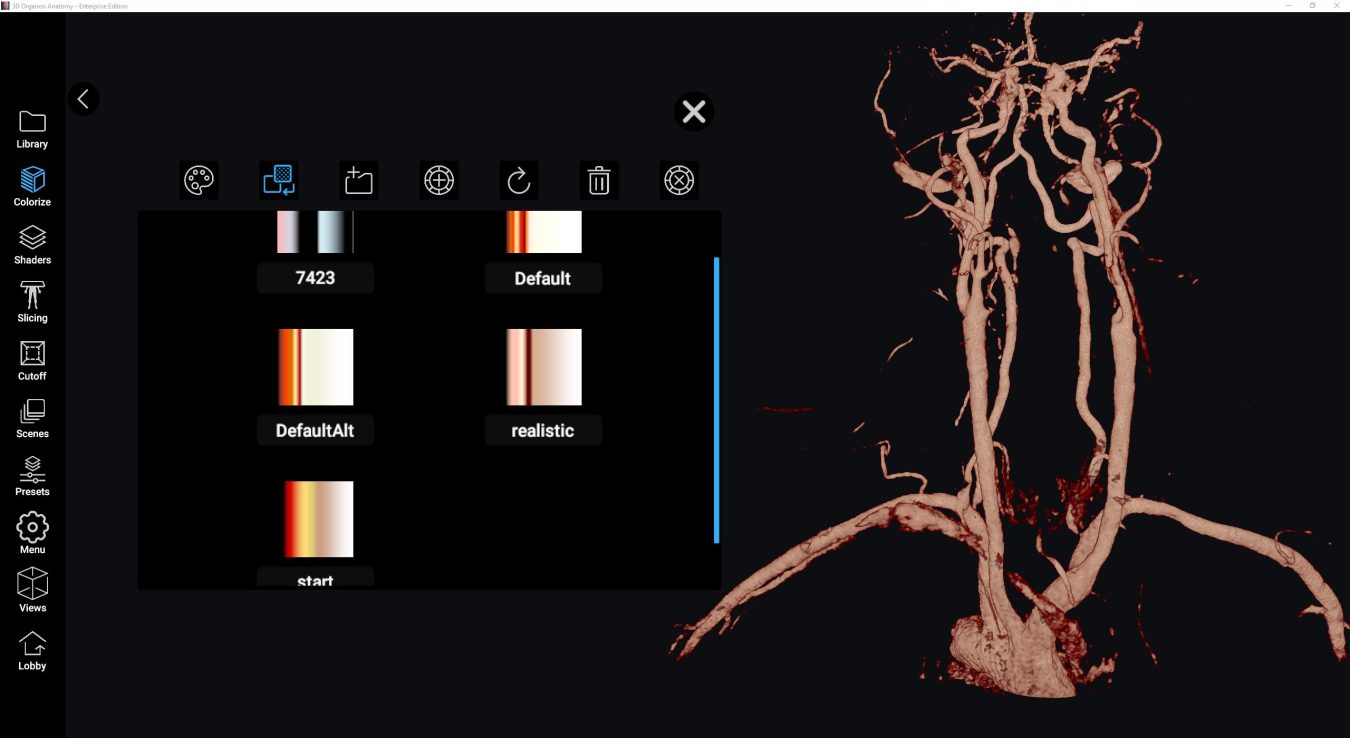Select the Slicing tool
1350x738 pixels.
point(32,301)
